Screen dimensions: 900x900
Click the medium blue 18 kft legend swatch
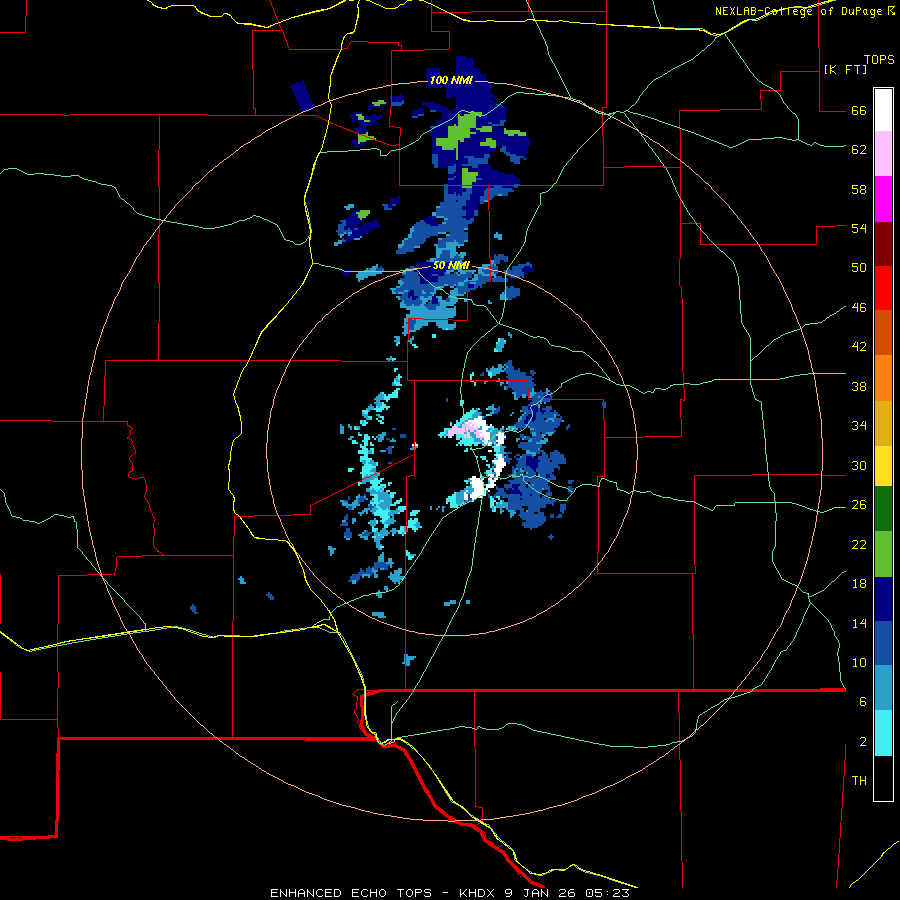pos(883,643)
